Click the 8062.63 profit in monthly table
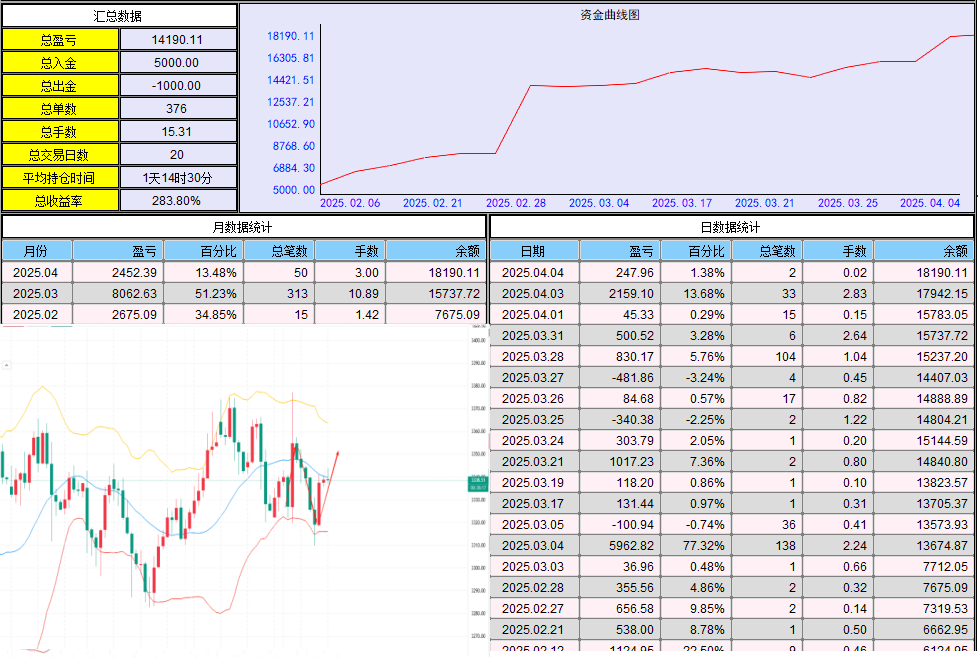The width and height of the screenshot is (978, 657). (x=134, y=294)
